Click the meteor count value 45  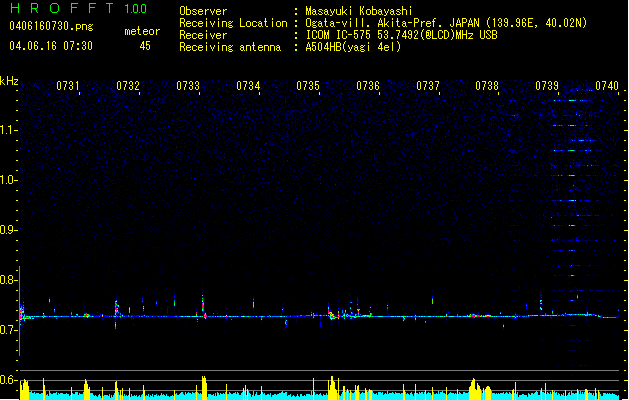coord(145,46)
